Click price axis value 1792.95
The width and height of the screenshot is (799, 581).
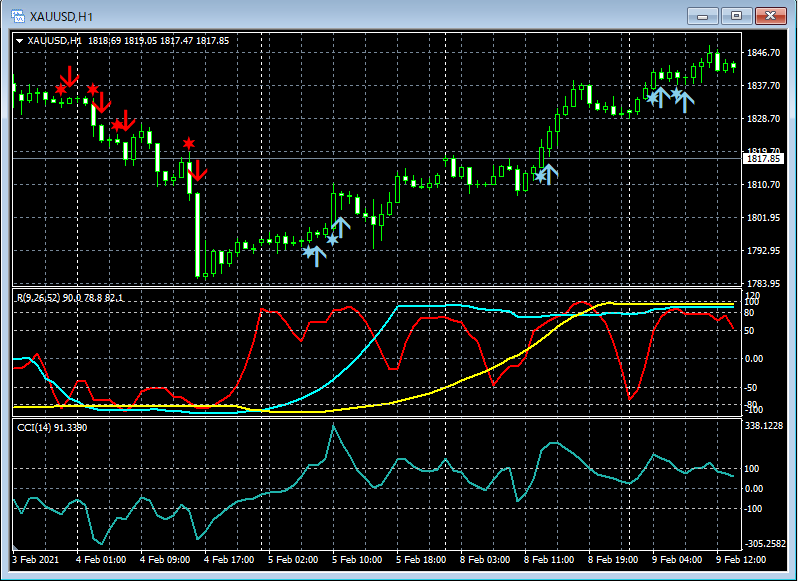(763, 251)
